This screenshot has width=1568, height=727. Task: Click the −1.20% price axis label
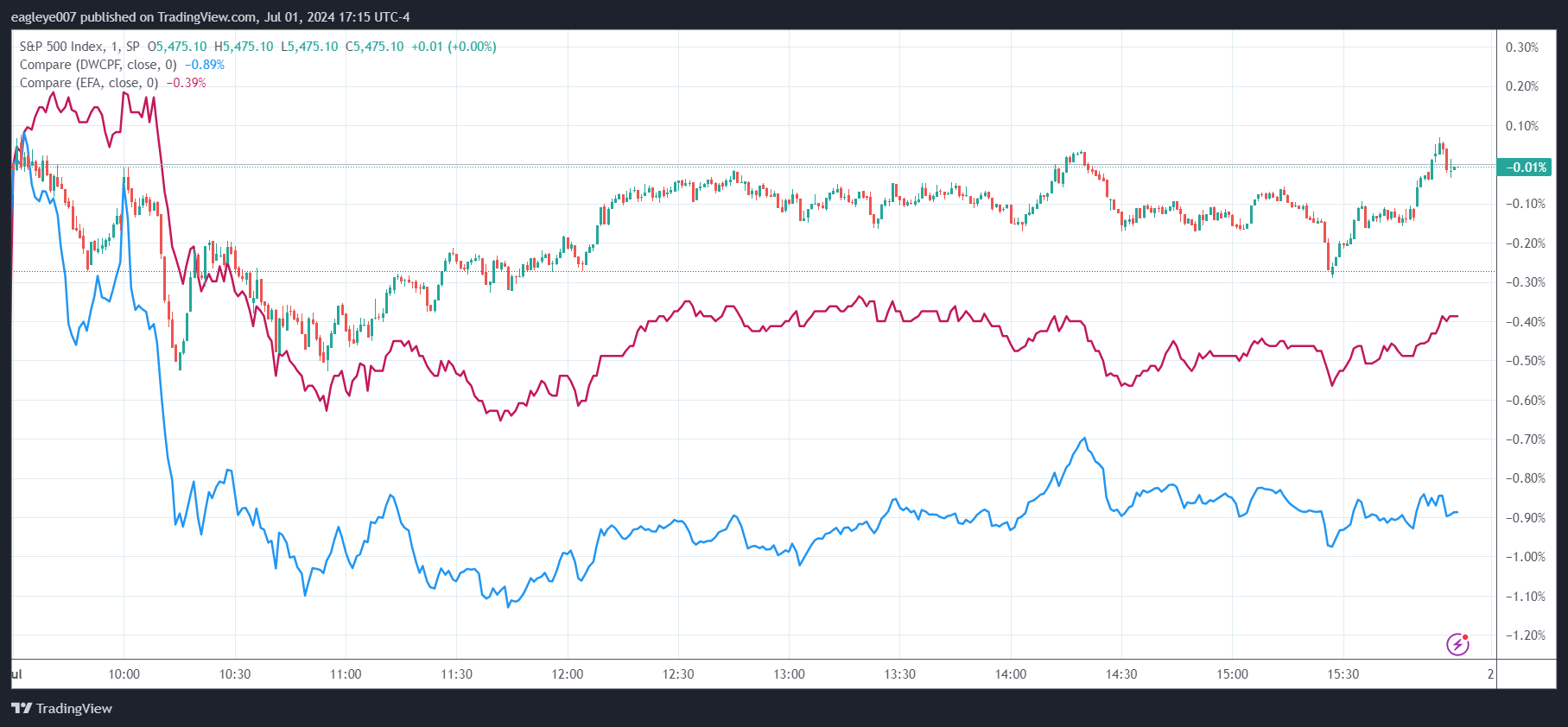1526,635
